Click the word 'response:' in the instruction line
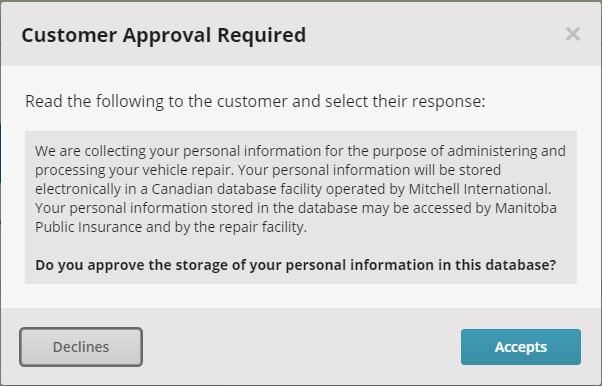 point(448,101)
